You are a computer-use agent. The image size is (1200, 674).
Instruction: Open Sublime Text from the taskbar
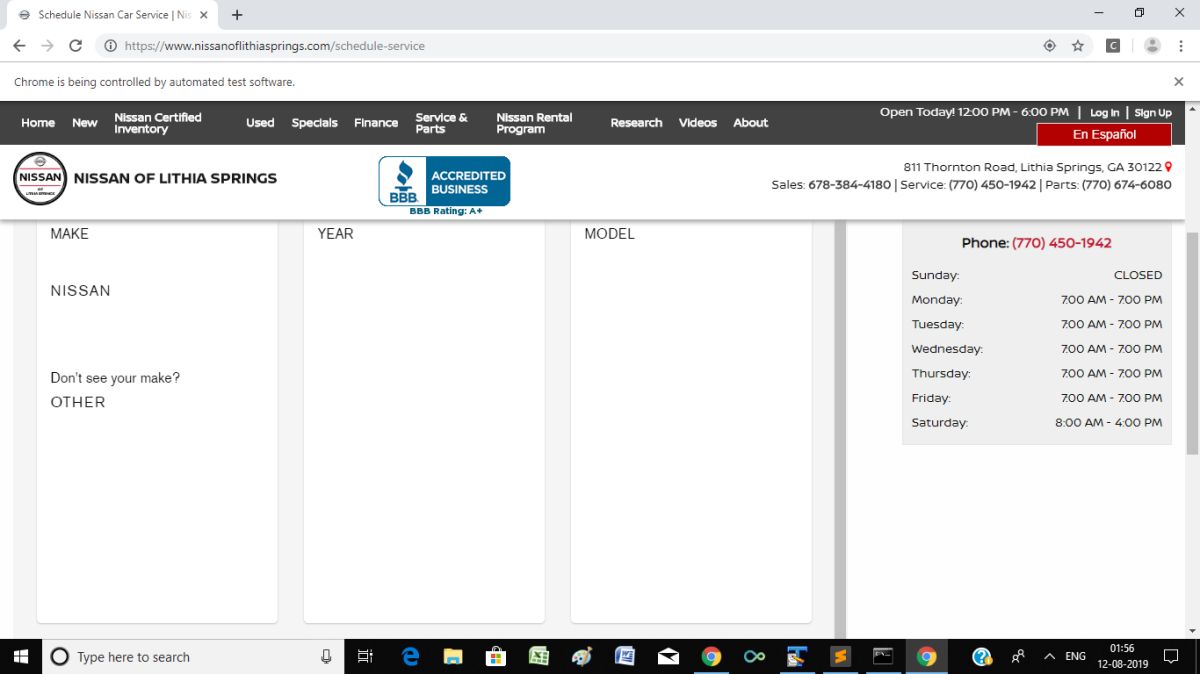(x=841, y=657)
